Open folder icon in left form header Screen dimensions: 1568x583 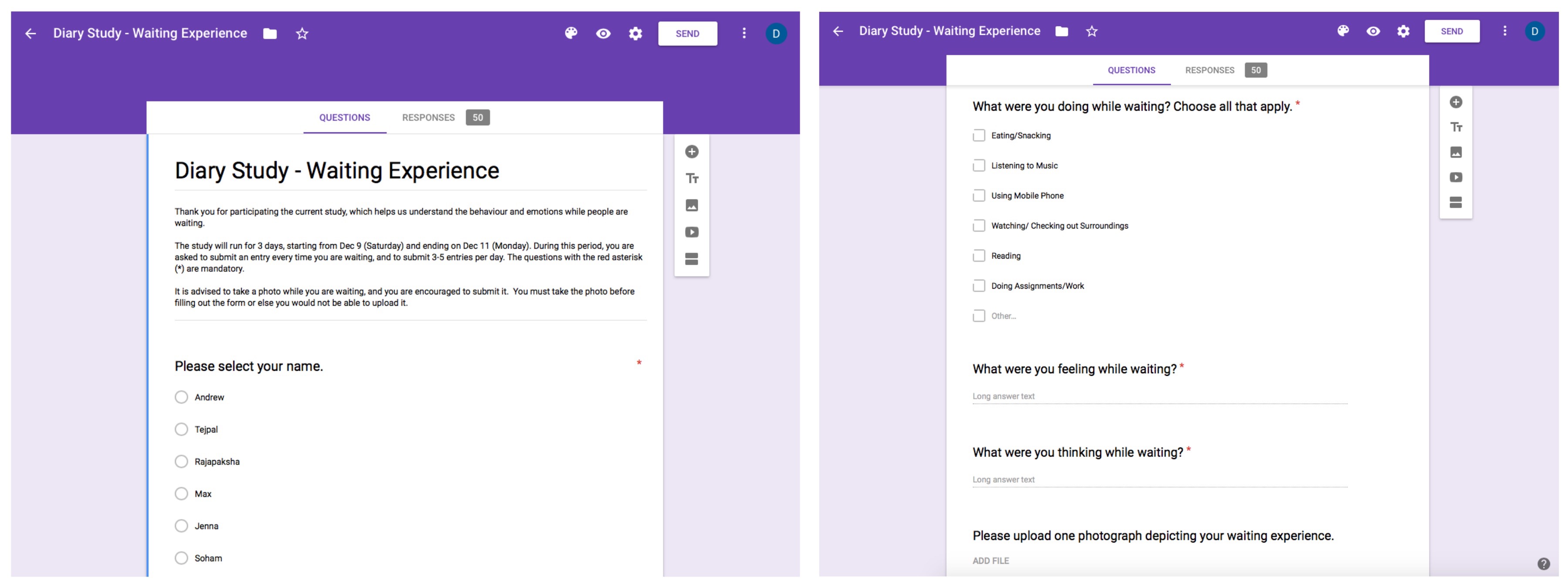click(x=270, y=34)
